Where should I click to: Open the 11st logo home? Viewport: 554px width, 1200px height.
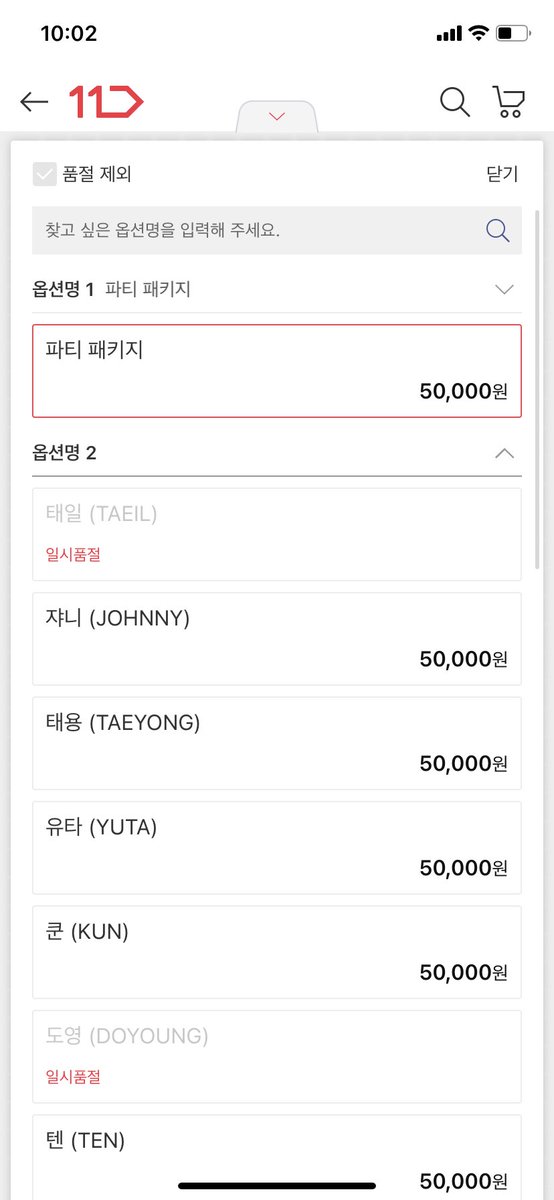[x=106, y=102]
